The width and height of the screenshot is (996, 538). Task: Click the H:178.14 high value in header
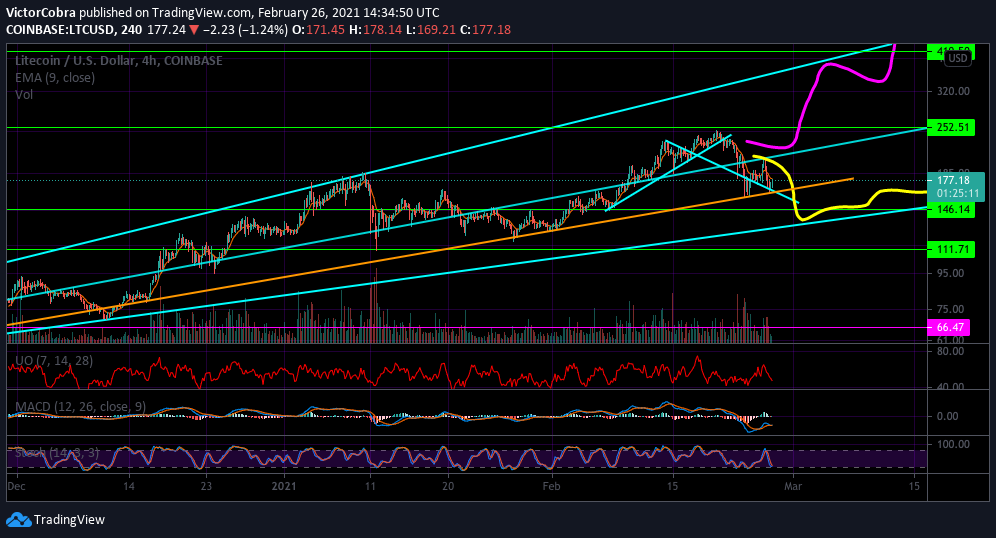click(375, 30)
